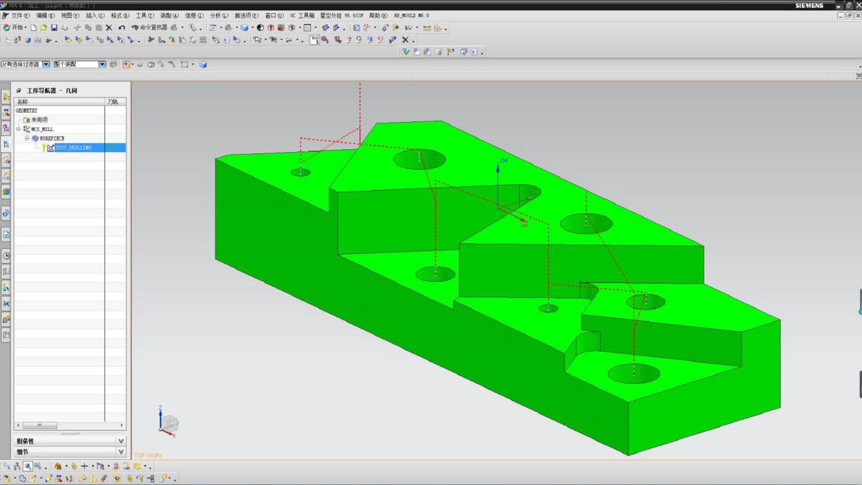Collapse the WORKPIECE tree node

click(x=27, y=138)
